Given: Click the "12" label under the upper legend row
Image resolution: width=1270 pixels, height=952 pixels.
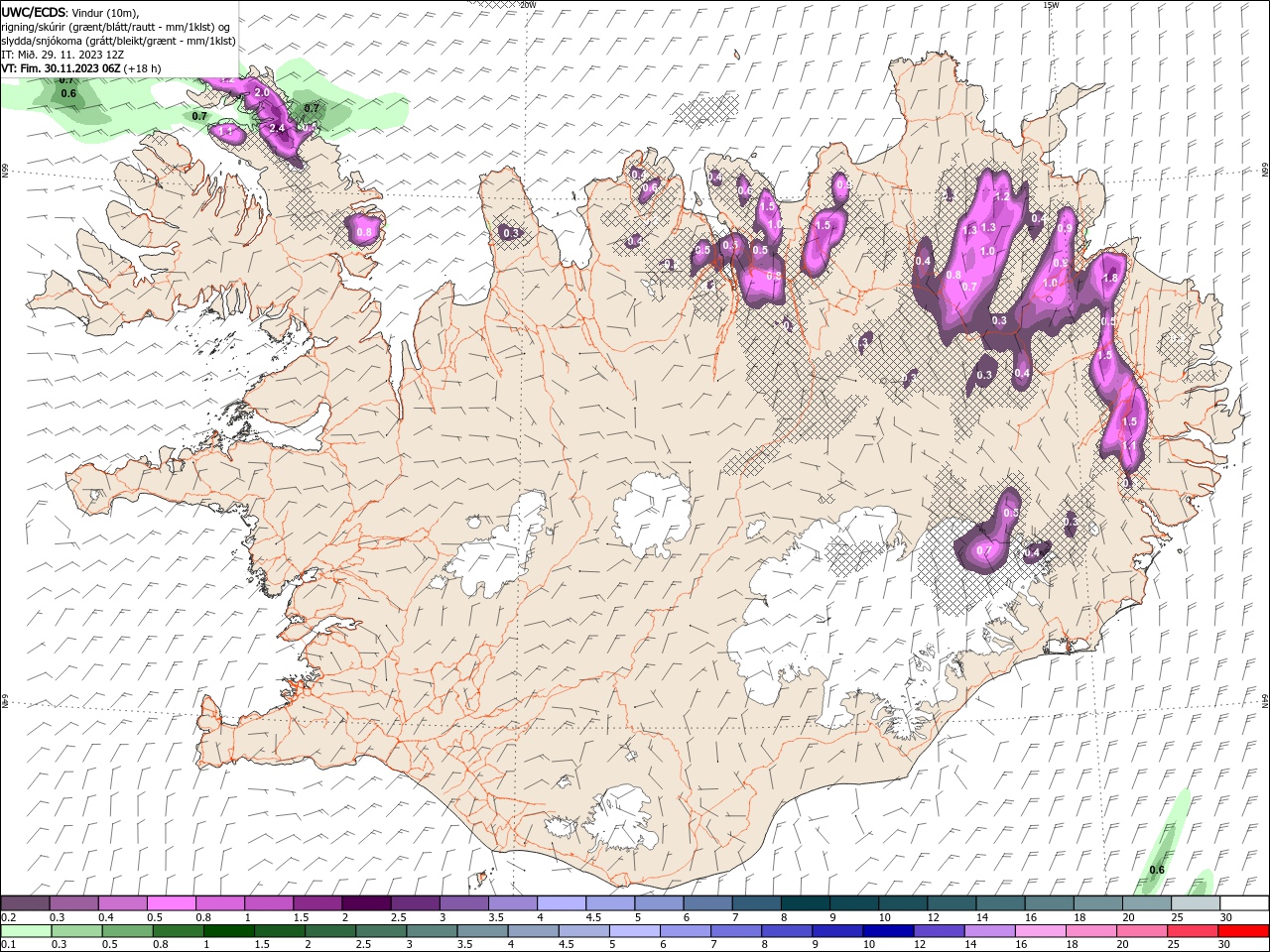Looking at the screenshot, I should pyautogui.click(x=934, y=917).
